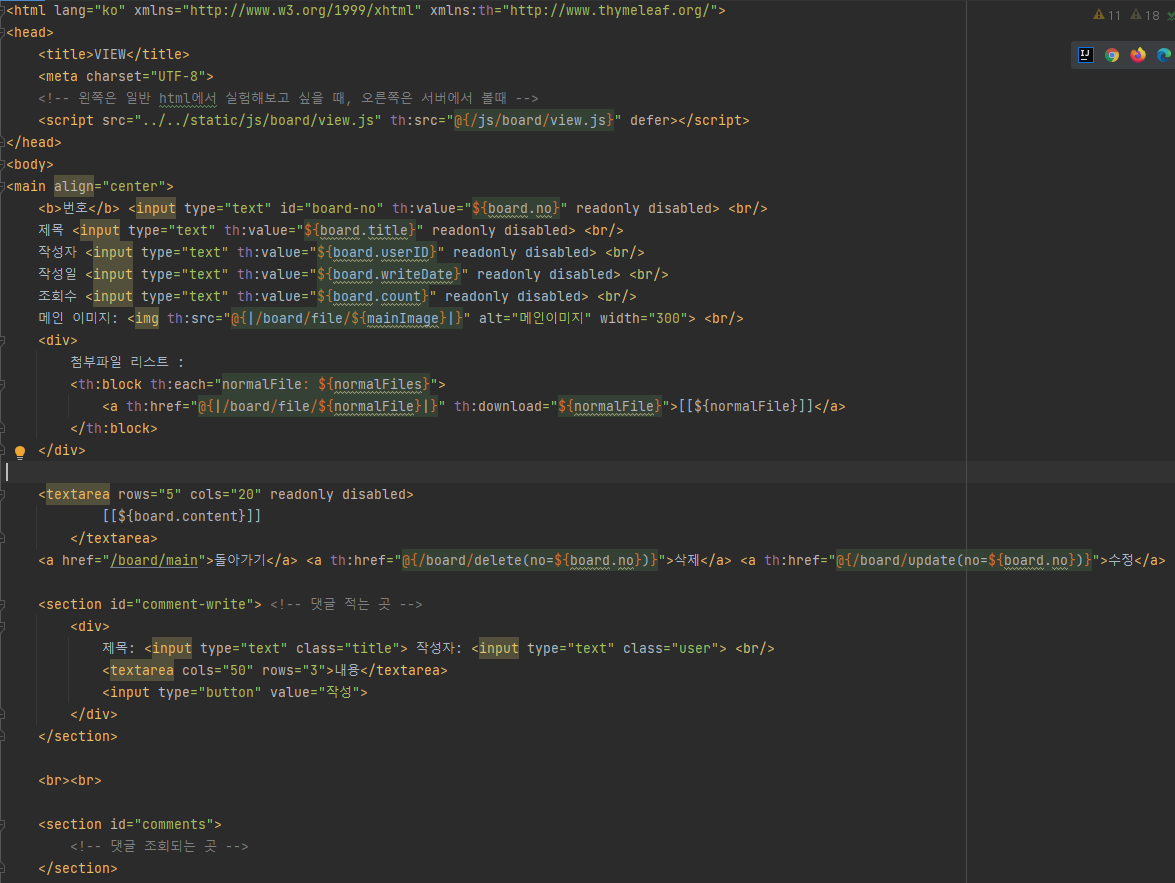This screenshot has width=1175, height=883.
Task: Click the ${board.title} expression
Action: (x=360, y=230)
